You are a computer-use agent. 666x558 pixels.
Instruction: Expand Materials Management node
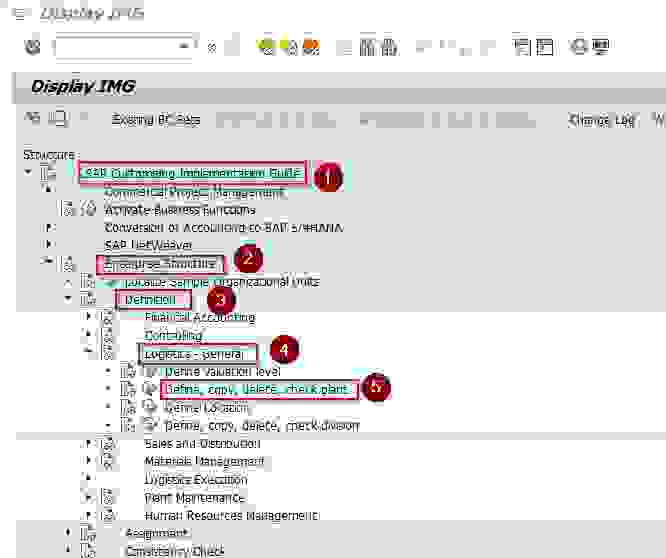[87, 460]
